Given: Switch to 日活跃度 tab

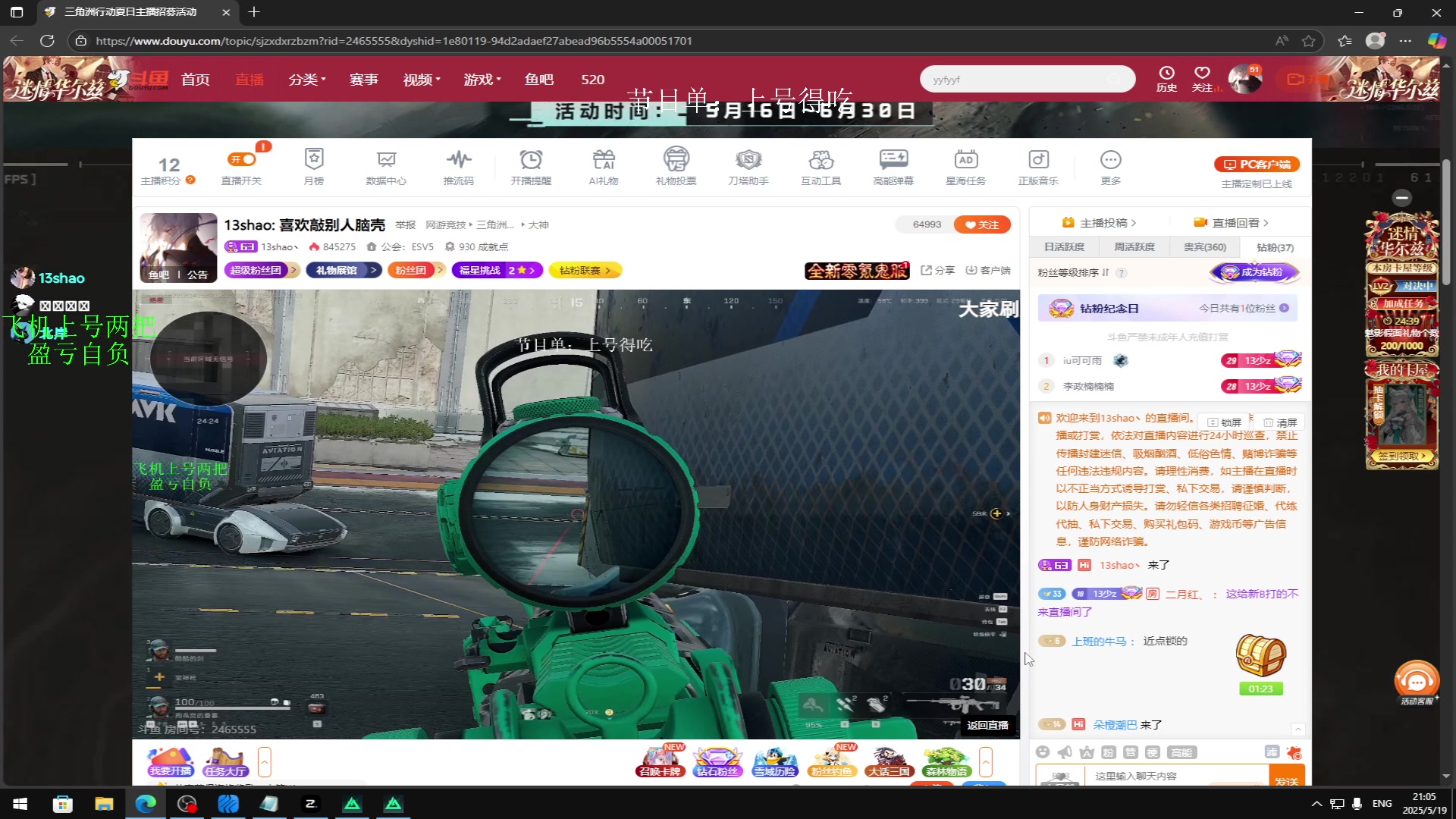Looking at the screenshot, I should (1064, 247).
